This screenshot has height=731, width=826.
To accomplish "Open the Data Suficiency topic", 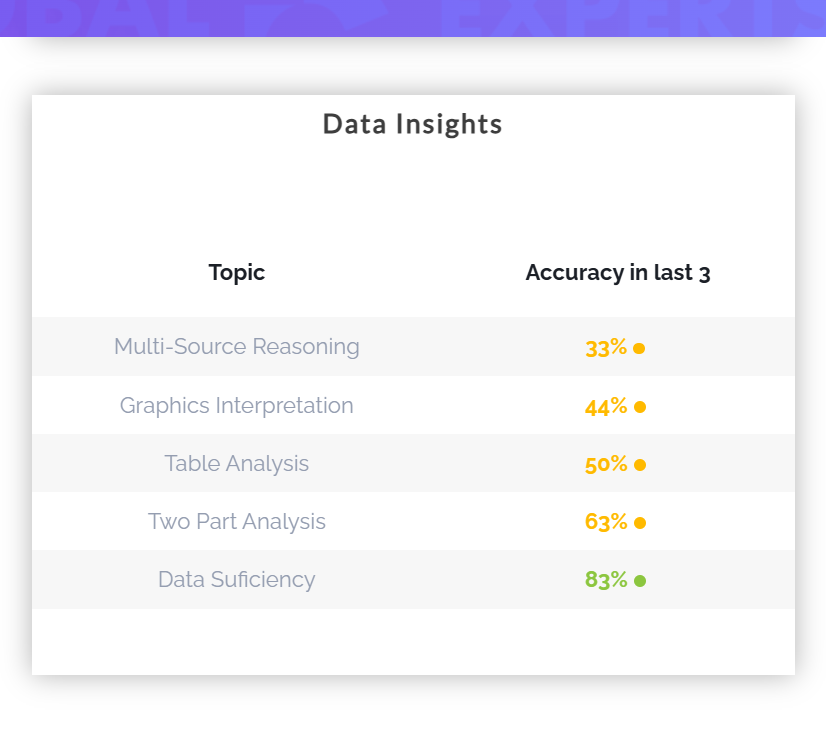I will [x=237, y=579].
